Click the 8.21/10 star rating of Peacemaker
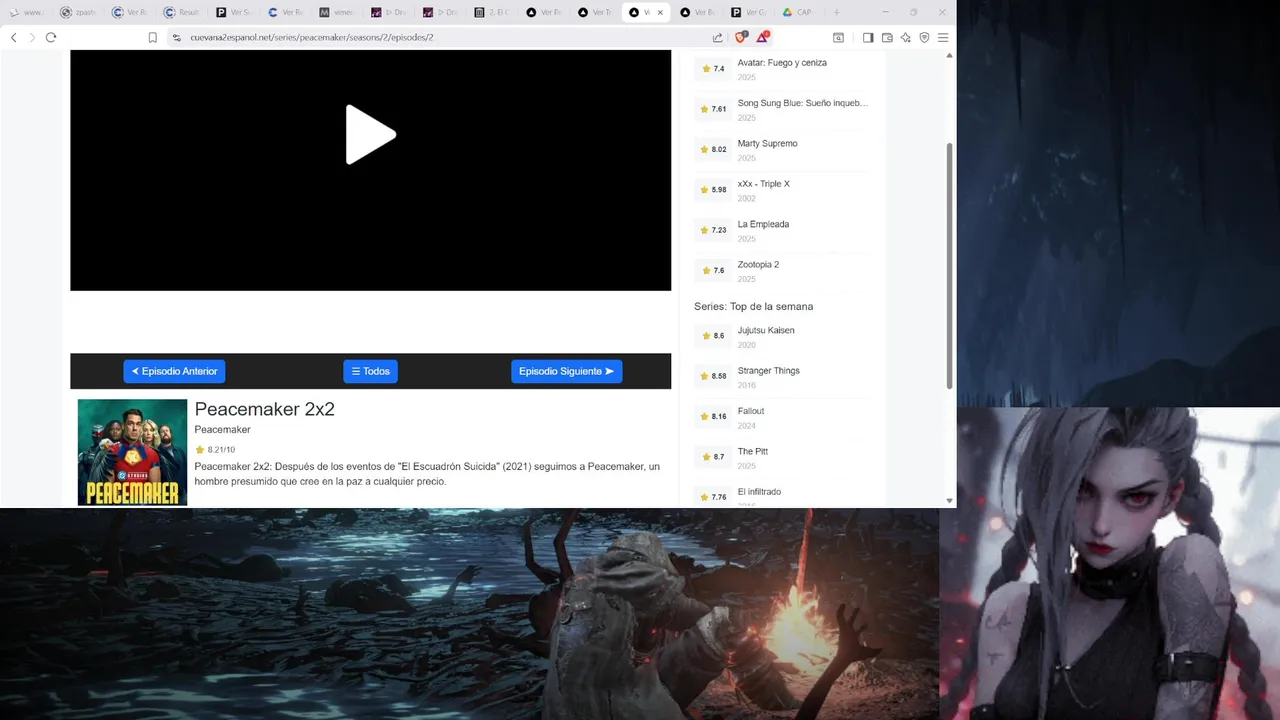1280x720 pixels. (x=215, y=450)
